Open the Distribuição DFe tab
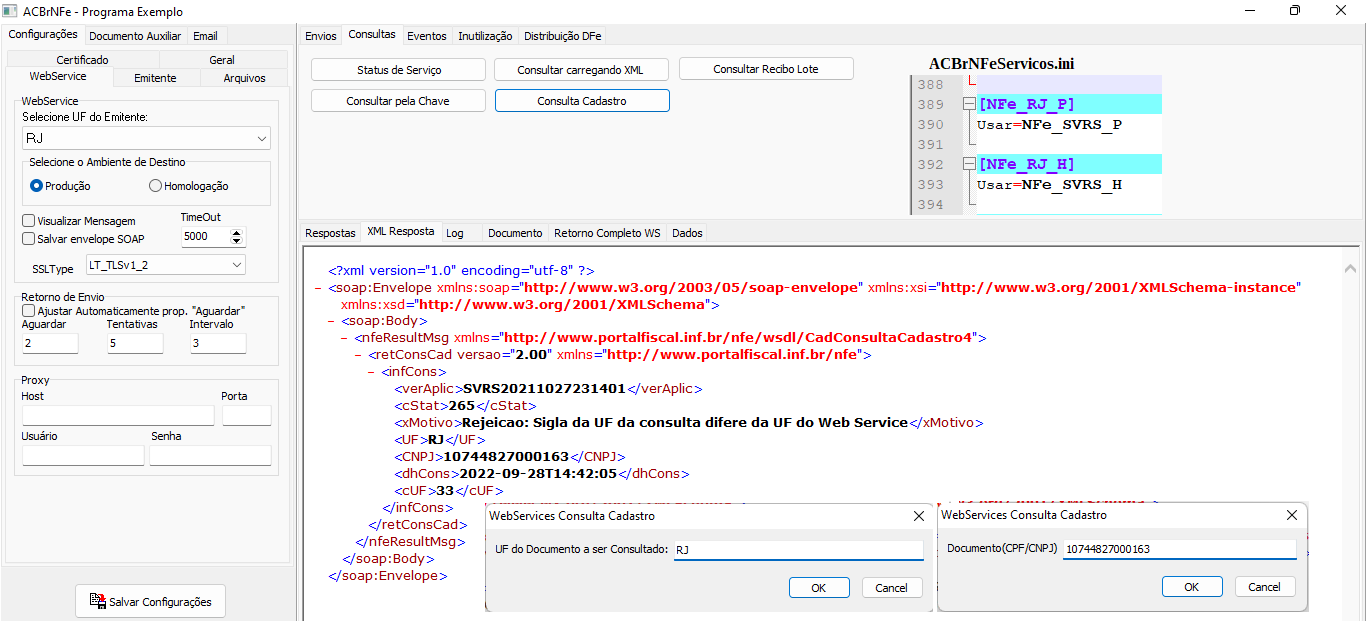Viewport: 1366px width, 621px height. point(563,36)
